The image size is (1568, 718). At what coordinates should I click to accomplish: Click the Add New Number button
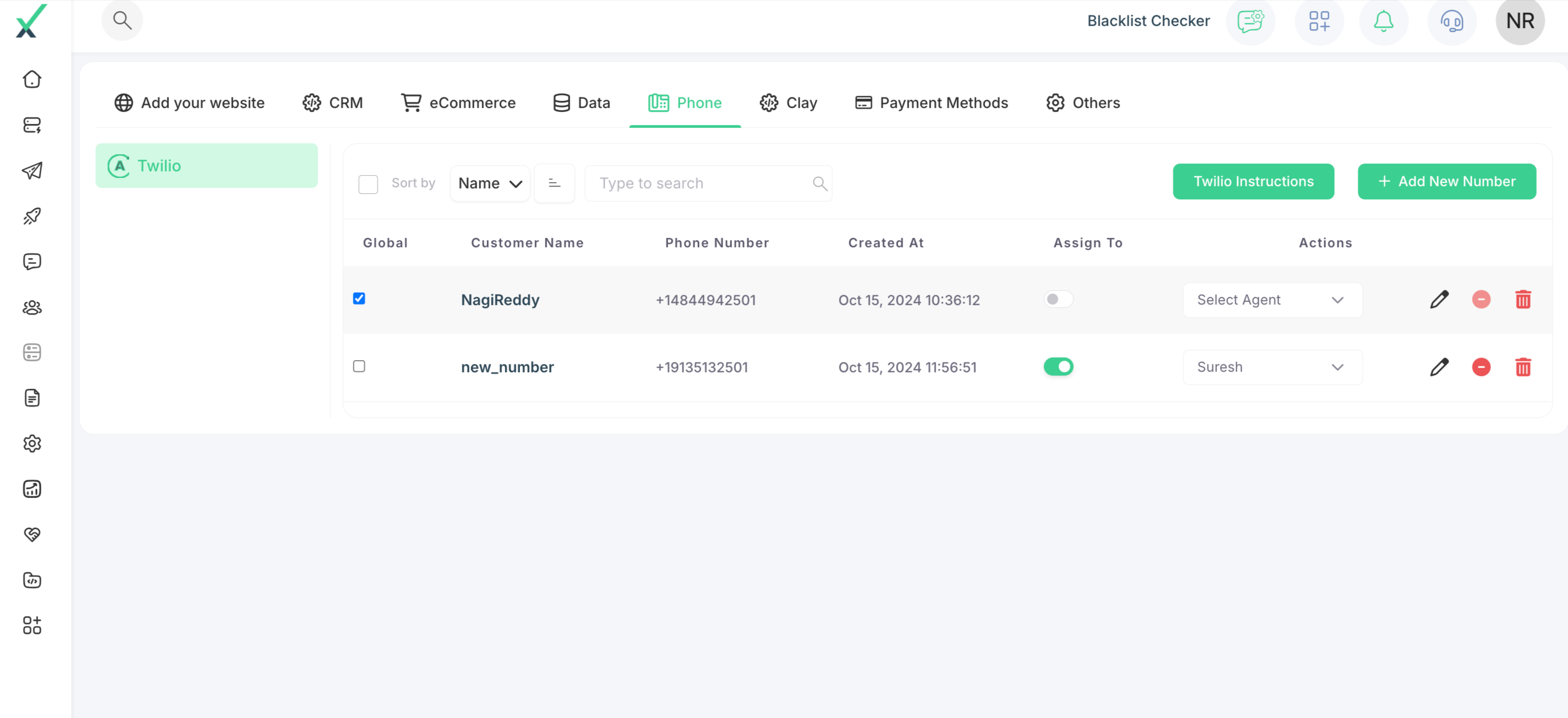tap(1446, 182)
